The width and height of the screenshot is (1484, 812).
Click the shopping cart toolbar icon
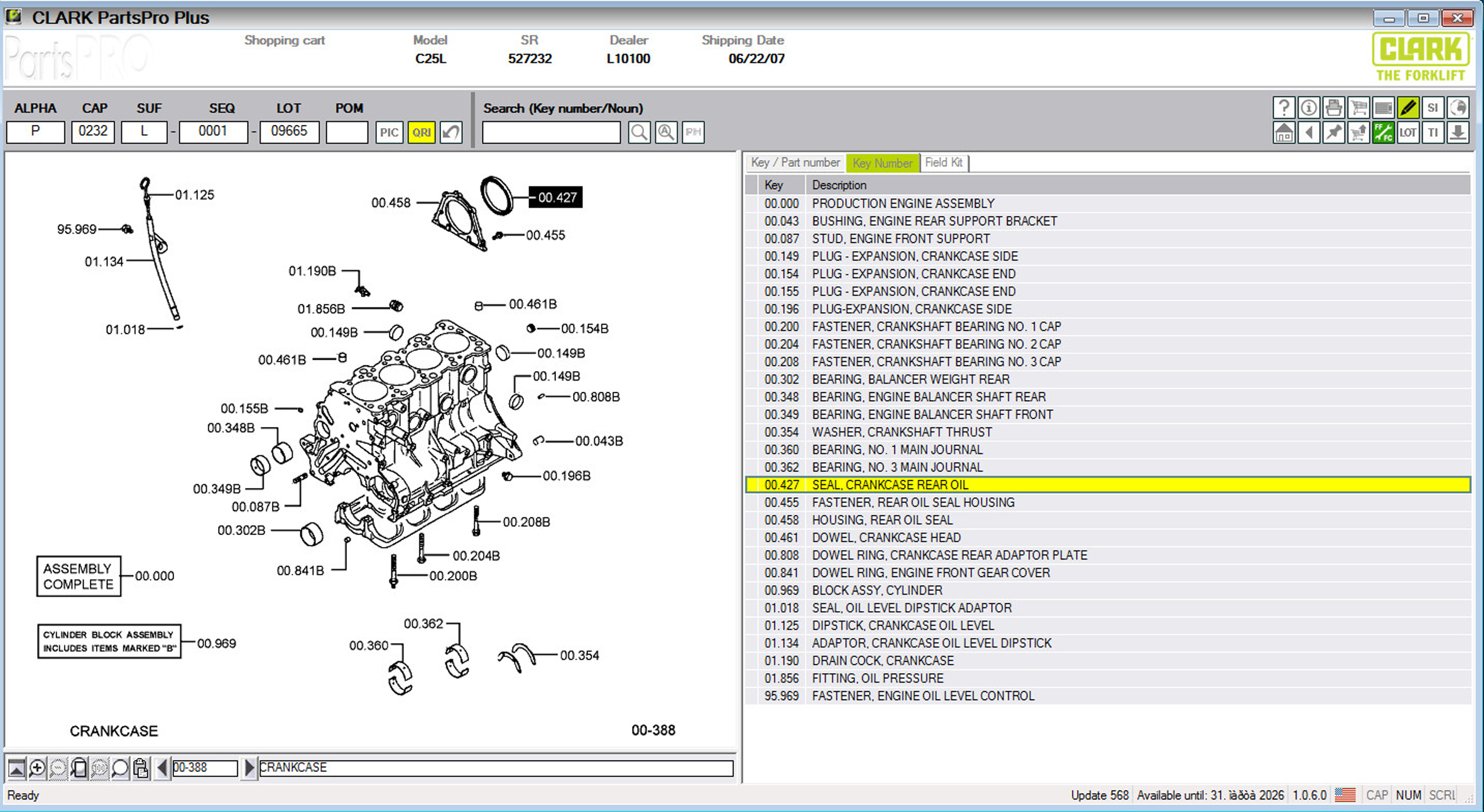[1358, 108]
